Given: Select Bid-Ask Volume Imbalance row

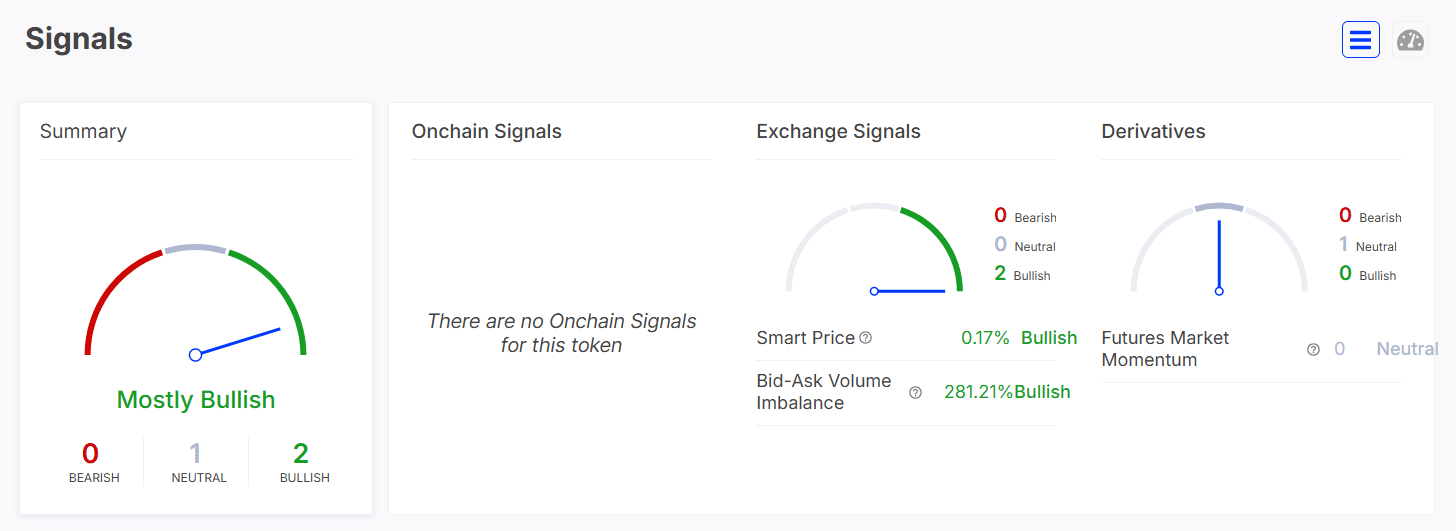Looking at the screenshot, I should 906,392.
